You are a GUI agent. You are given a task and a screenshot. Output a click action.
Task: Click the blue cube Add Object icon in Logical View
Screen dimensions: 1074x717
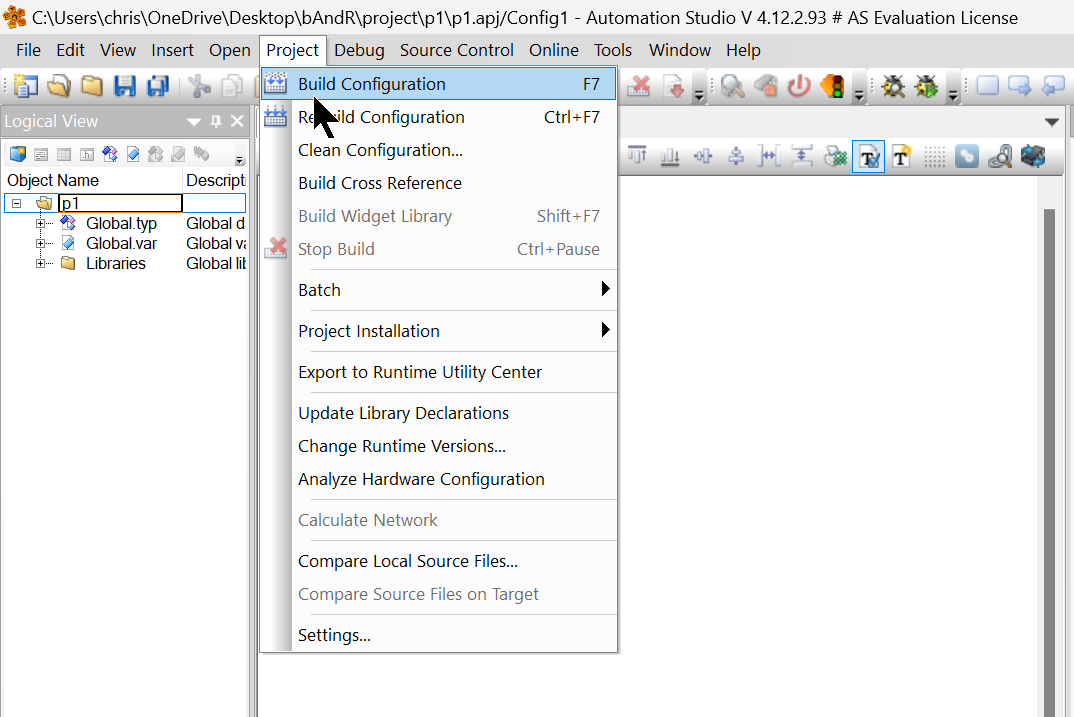pyautogui.click(x=18, y=154)
